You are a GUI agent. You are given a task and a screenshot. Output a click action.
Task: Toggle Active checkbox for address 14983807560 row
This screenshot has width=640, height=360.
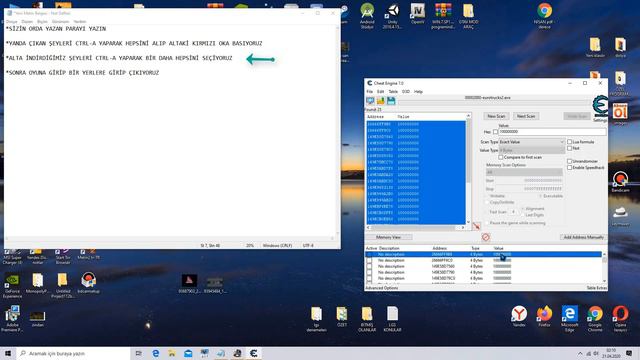[369, 266]
